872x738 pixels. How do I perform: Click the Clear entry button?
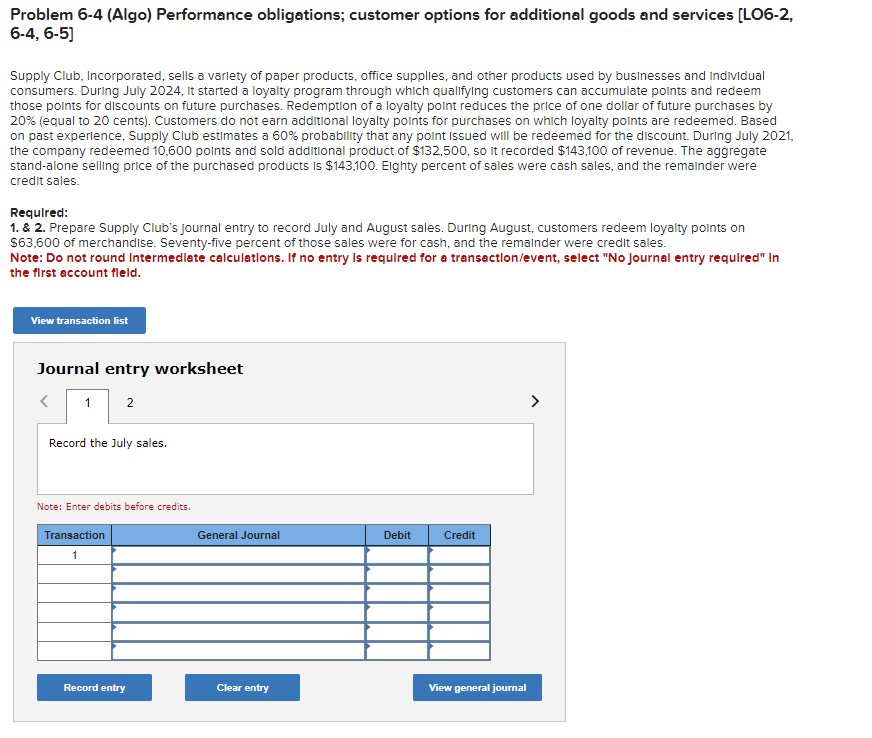pos(242,687)
